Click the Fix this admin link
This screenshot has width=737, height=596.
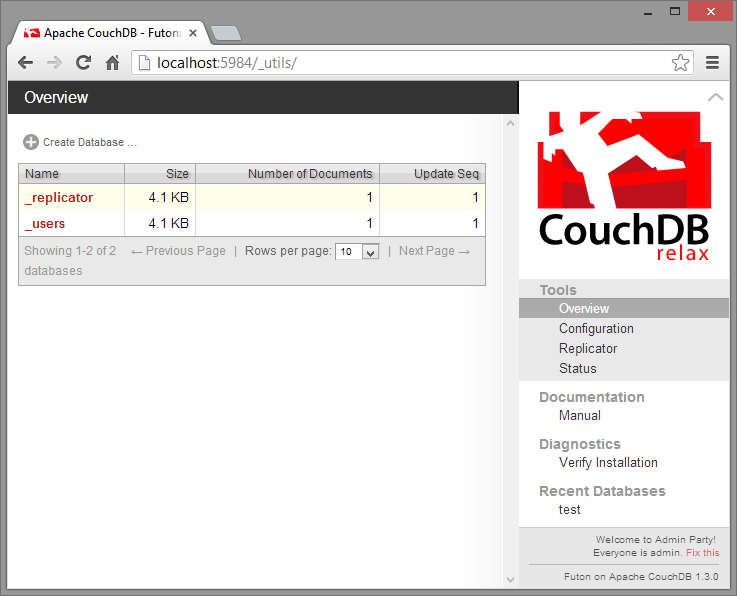point(702,553)
